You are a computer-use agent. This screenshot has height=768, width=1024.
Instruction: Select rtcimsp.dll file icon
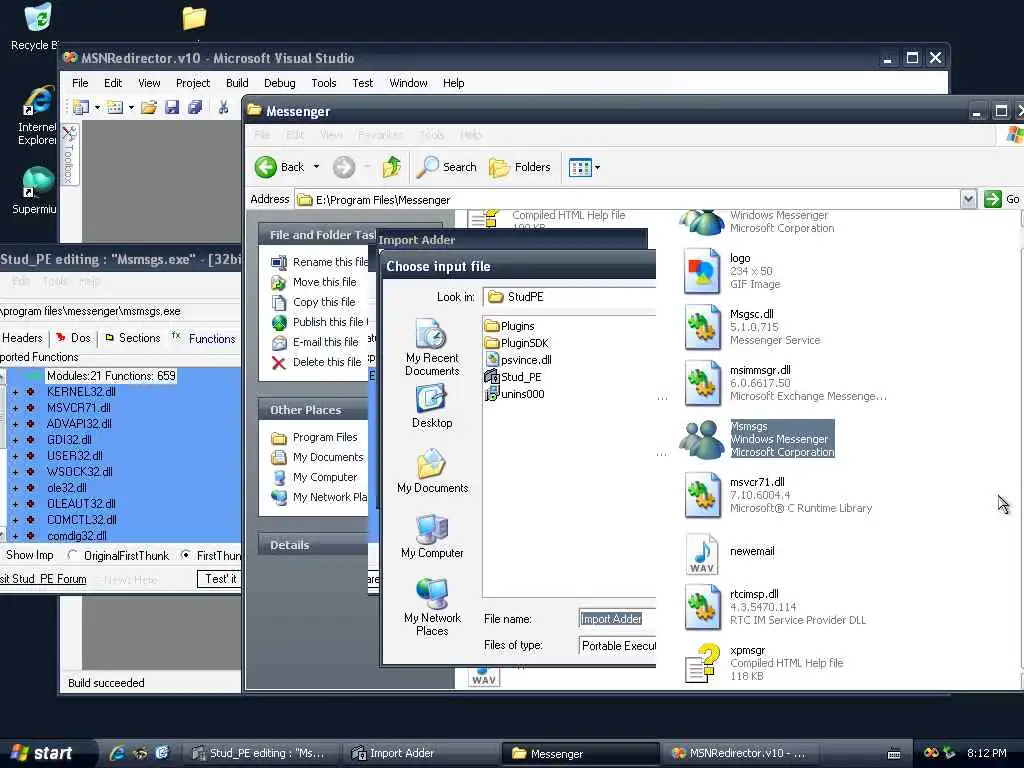[x=702, y=607]
